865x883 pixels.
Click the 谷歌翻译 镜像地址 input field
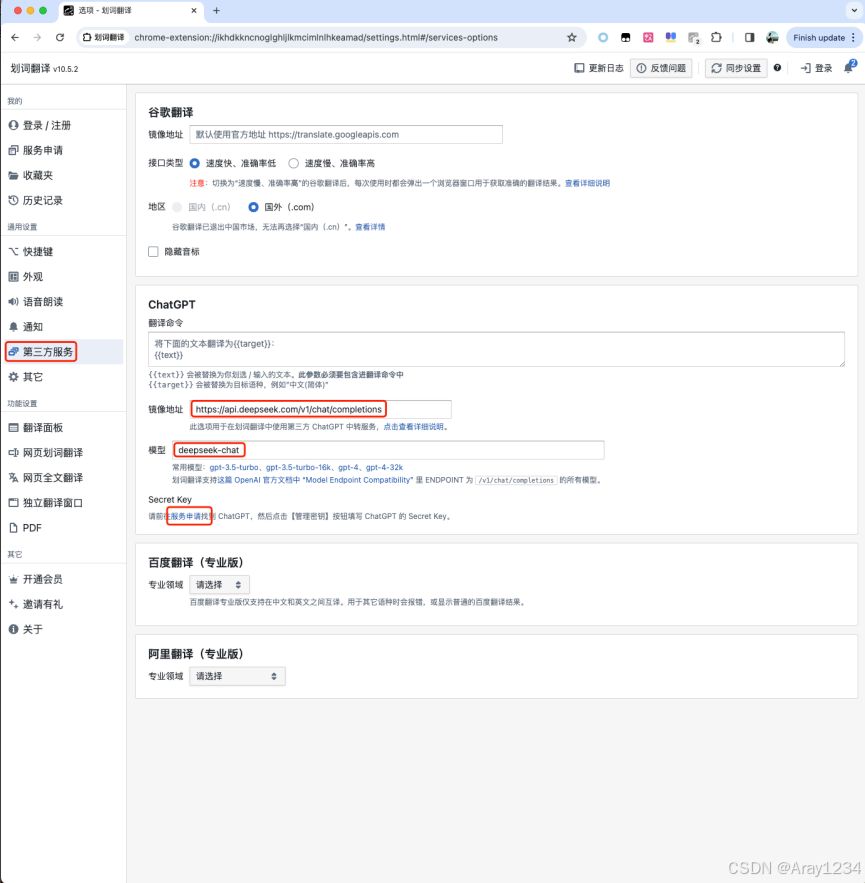(346, 135)
